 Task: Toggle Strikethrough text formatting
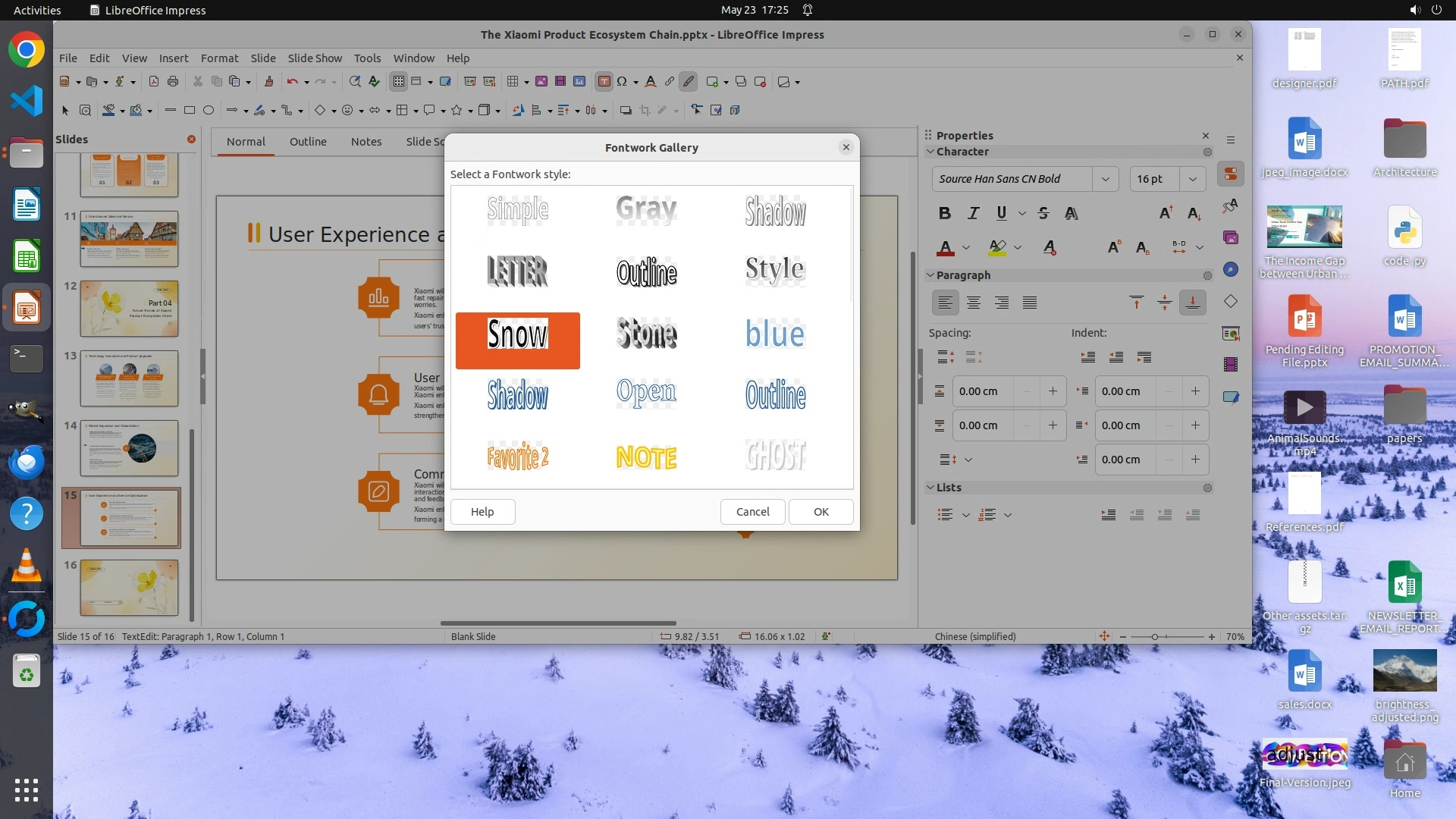click(x=1043, y=213)
